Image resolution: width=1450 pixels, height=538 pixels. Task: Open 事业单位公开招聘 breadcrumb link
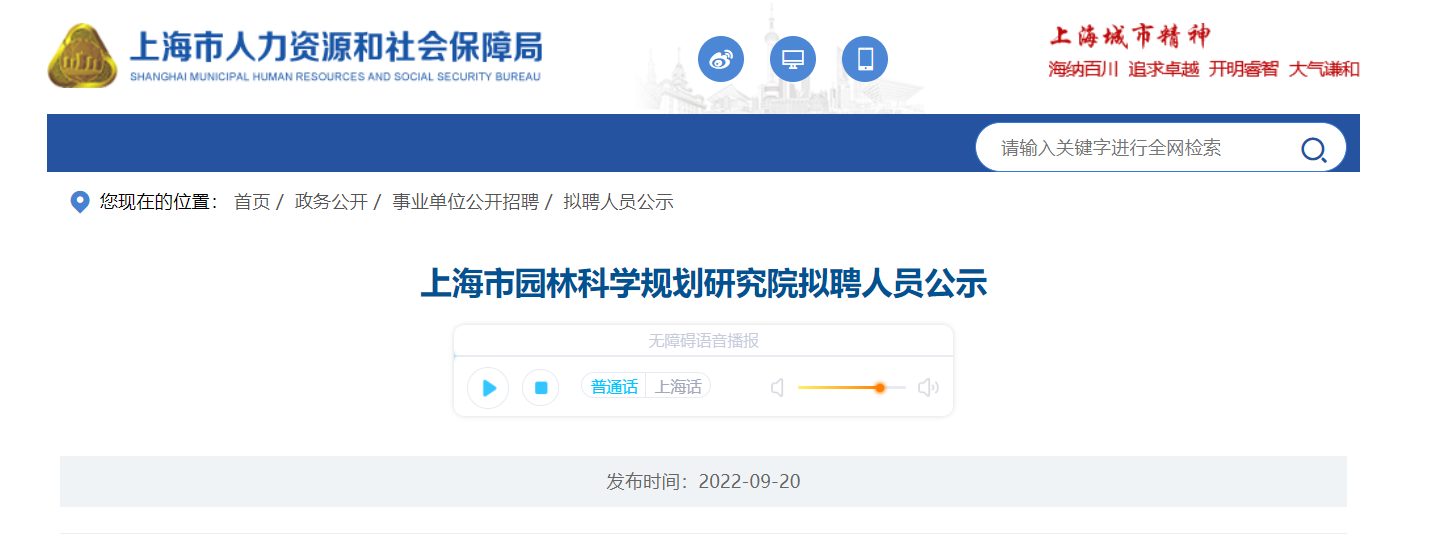point(465,202)
